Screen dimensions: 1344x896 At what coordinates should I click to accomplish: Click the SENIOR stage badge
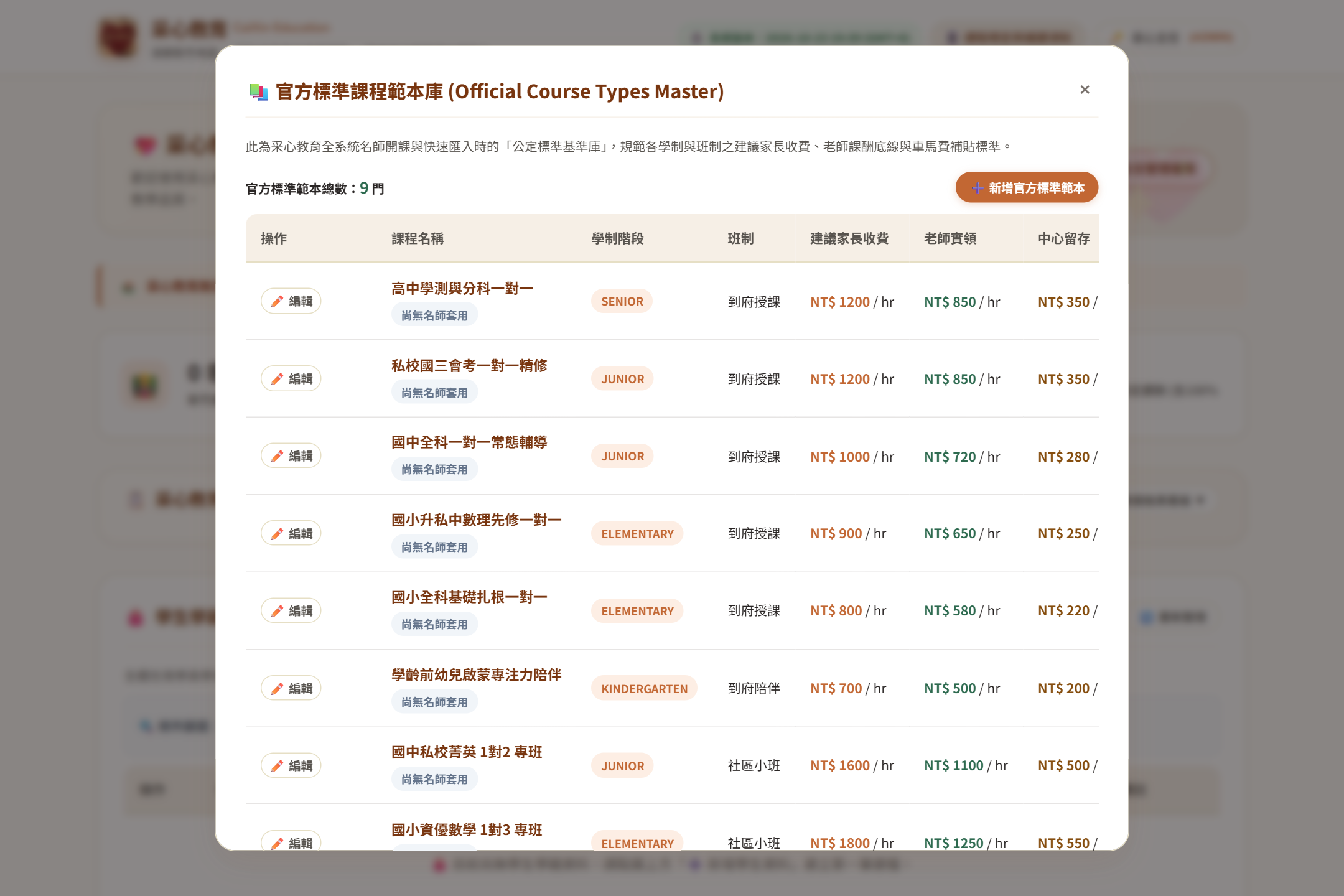pyautogui.click(x=622, y=301)
